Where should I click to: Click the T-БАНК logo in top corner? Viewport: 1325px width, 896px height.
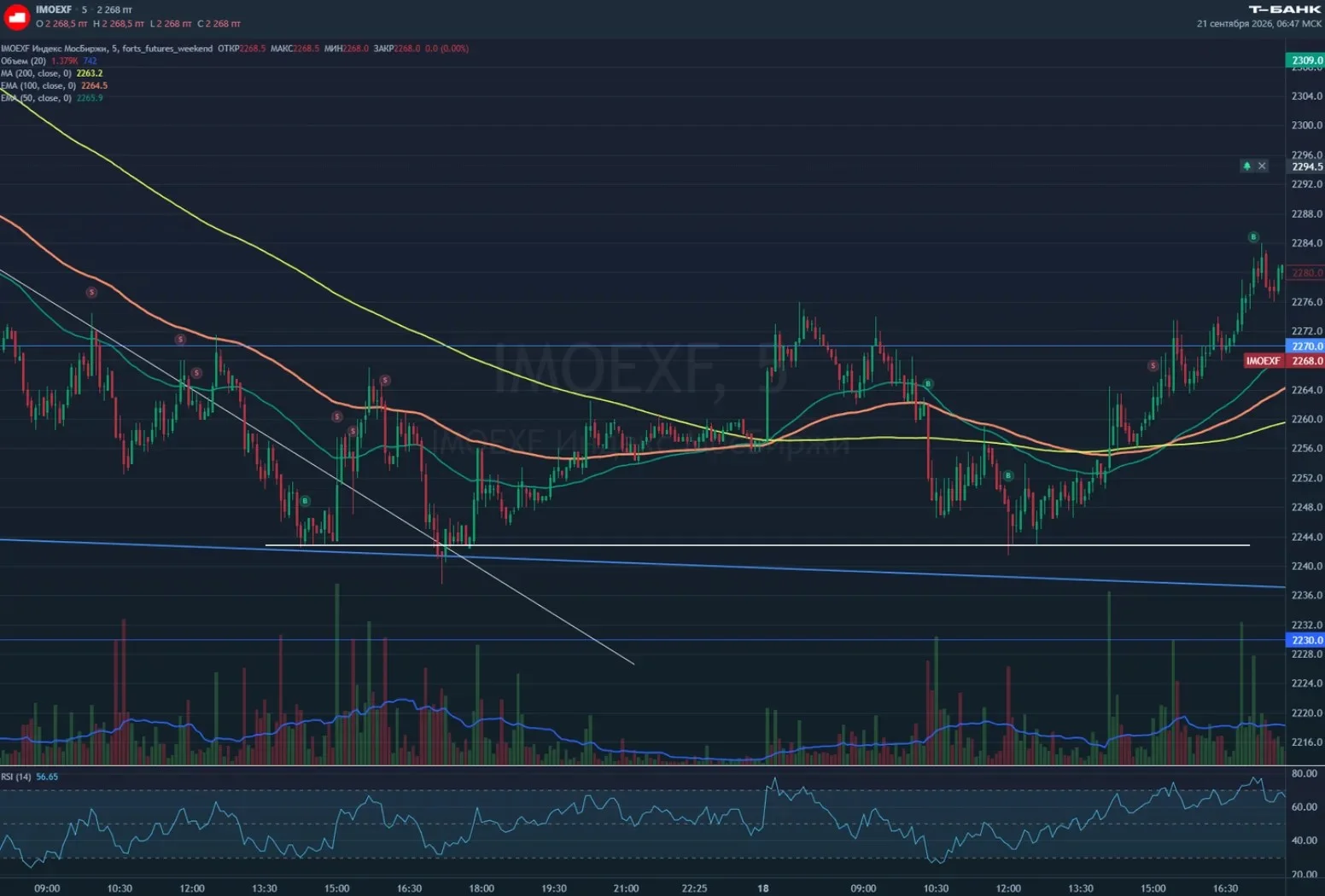pyautogui.click(x=1285, y=9)
